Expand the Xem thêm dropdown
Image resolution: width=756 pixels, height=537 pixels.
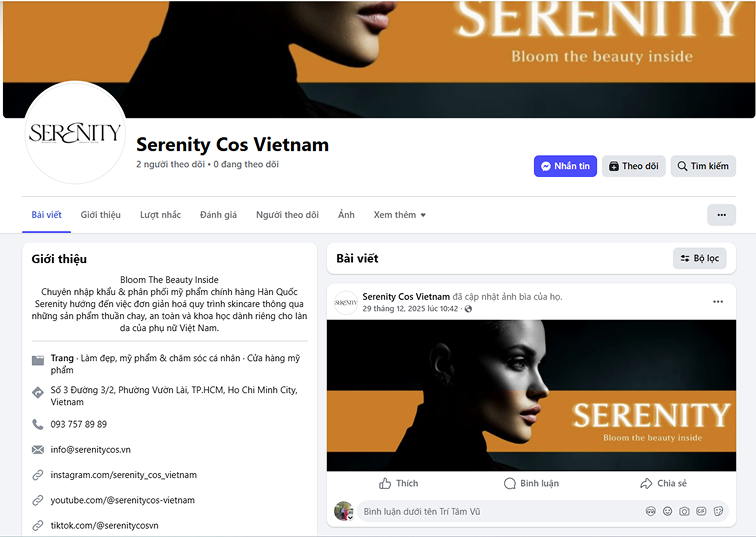pos(399,215)
